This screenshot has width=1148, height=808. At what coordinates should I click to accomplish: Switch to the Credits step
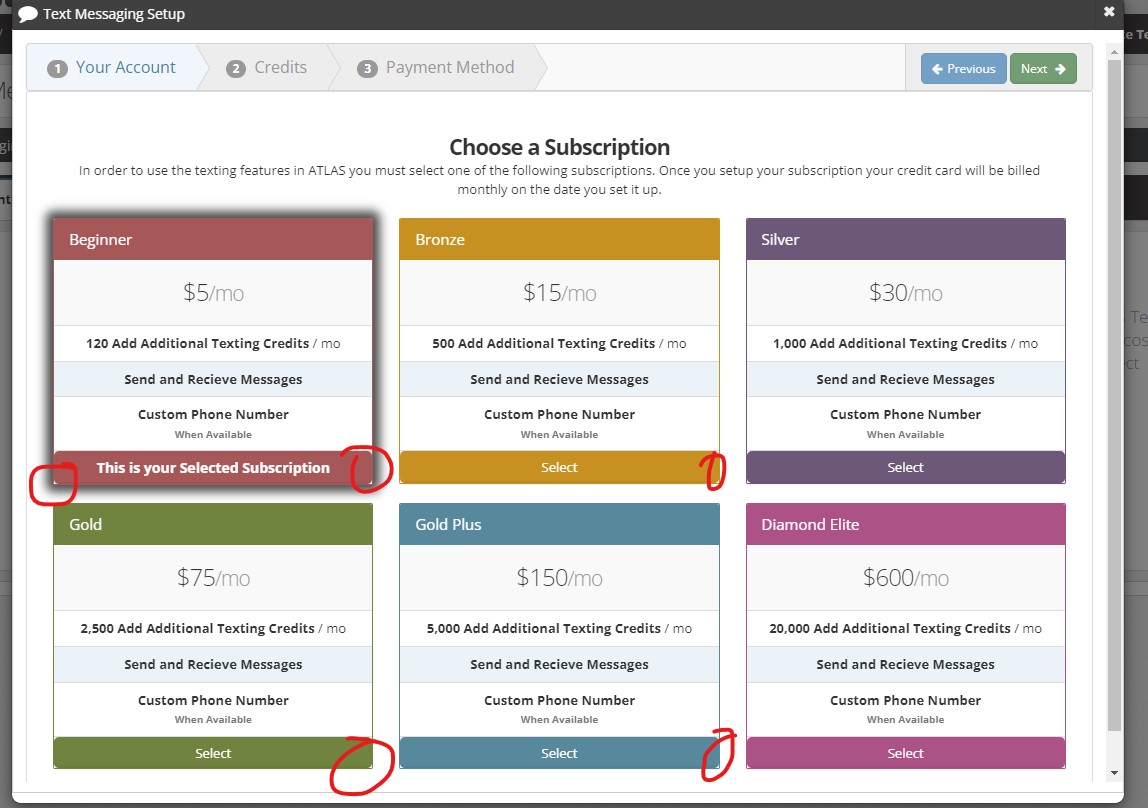pos(267,68)
